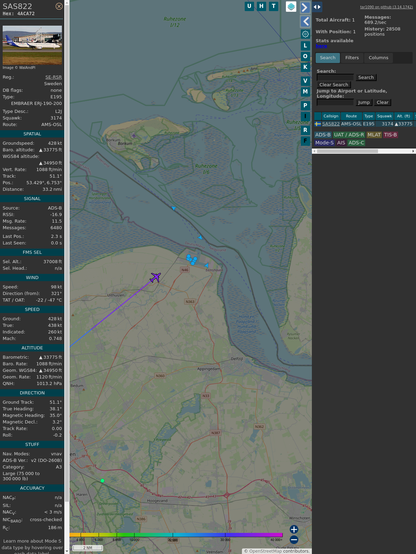Open the map layer selector icon
The image size is (416, 554).
(x=291, y=7)
